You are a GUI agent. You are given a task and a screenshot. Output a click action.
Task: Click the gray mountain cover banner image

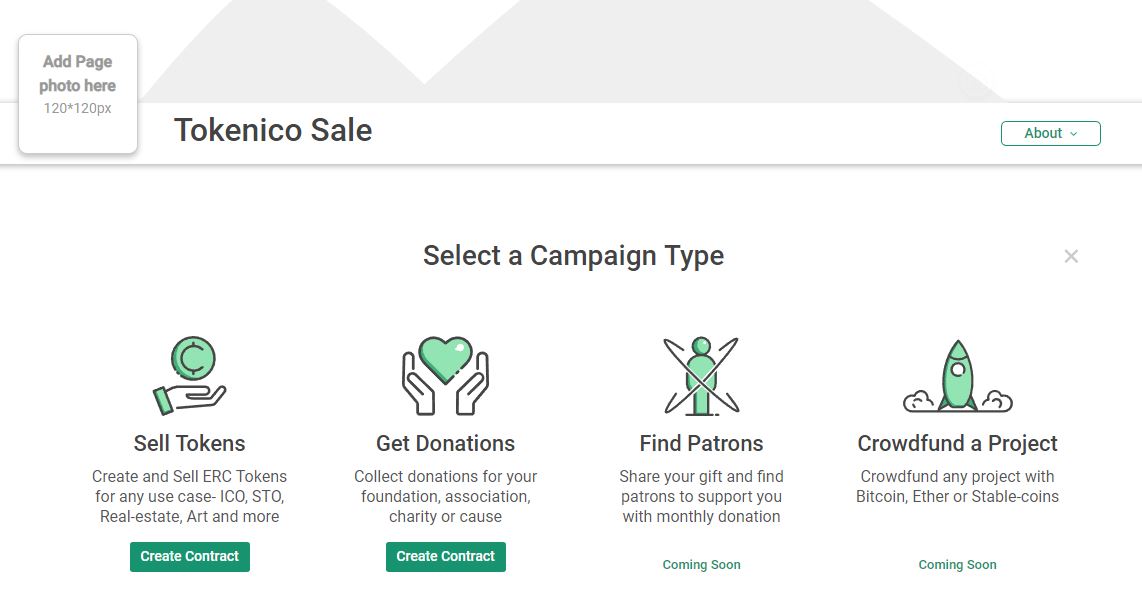click(572, 51)
